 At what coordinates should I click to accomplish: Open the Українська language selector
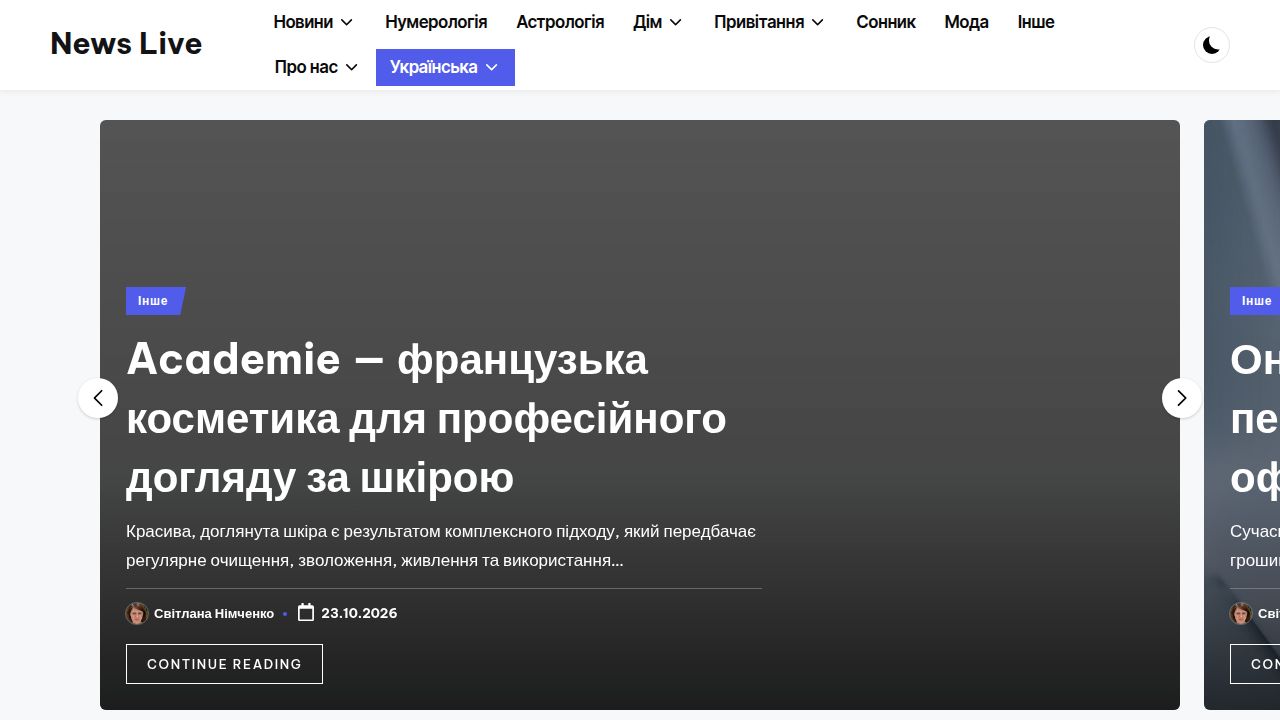coord(445,67)
